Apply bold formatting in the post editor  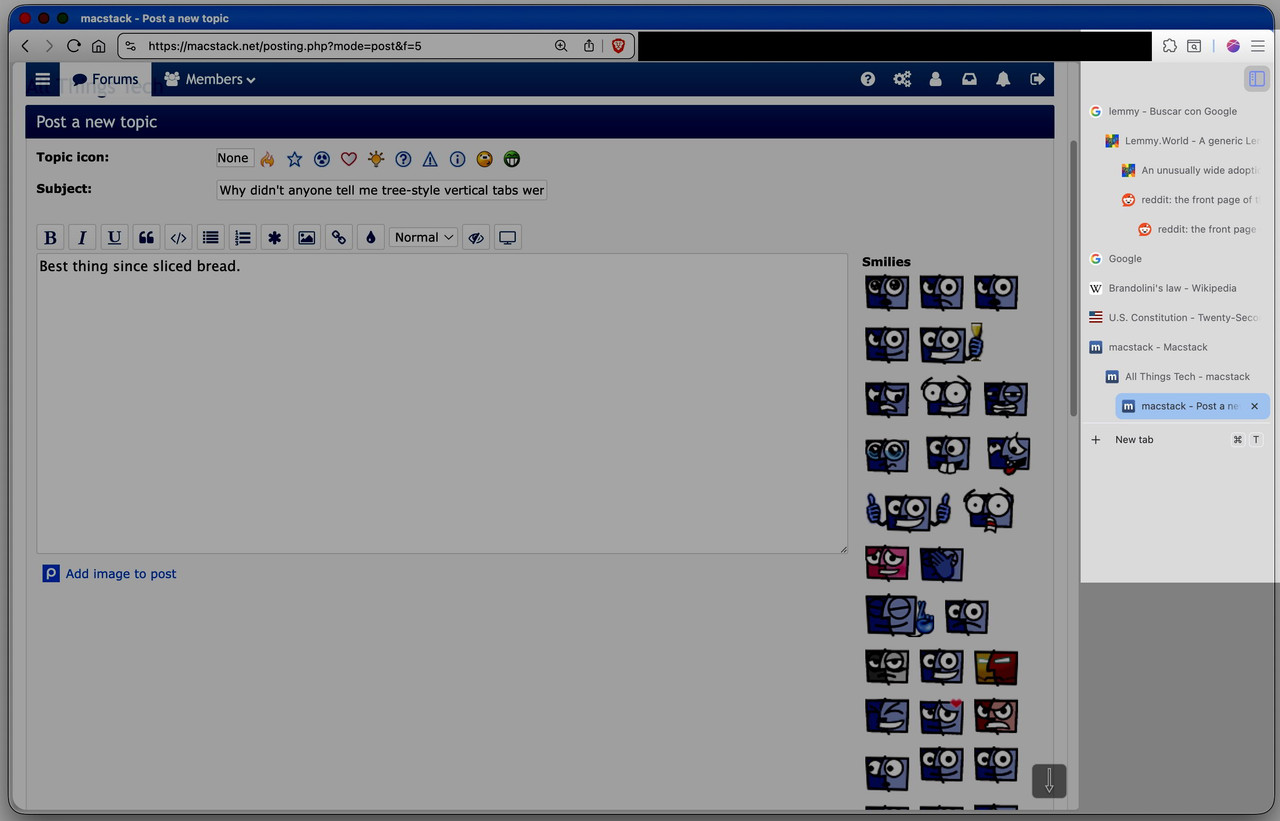[x=50, y=237]
